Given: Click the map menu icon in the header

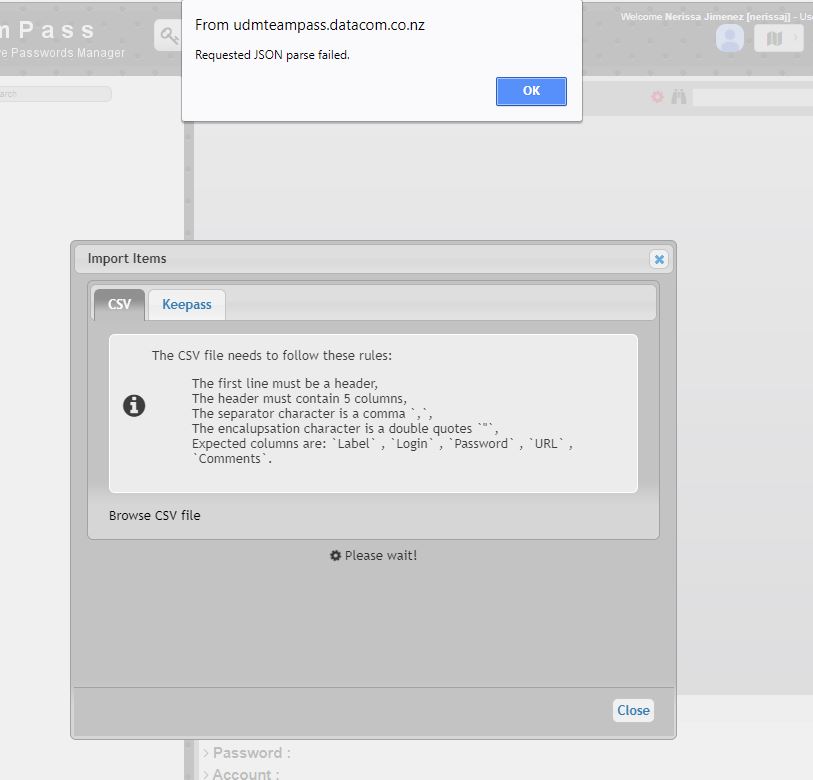Looking at the screenshot, I should pos(778,38).
